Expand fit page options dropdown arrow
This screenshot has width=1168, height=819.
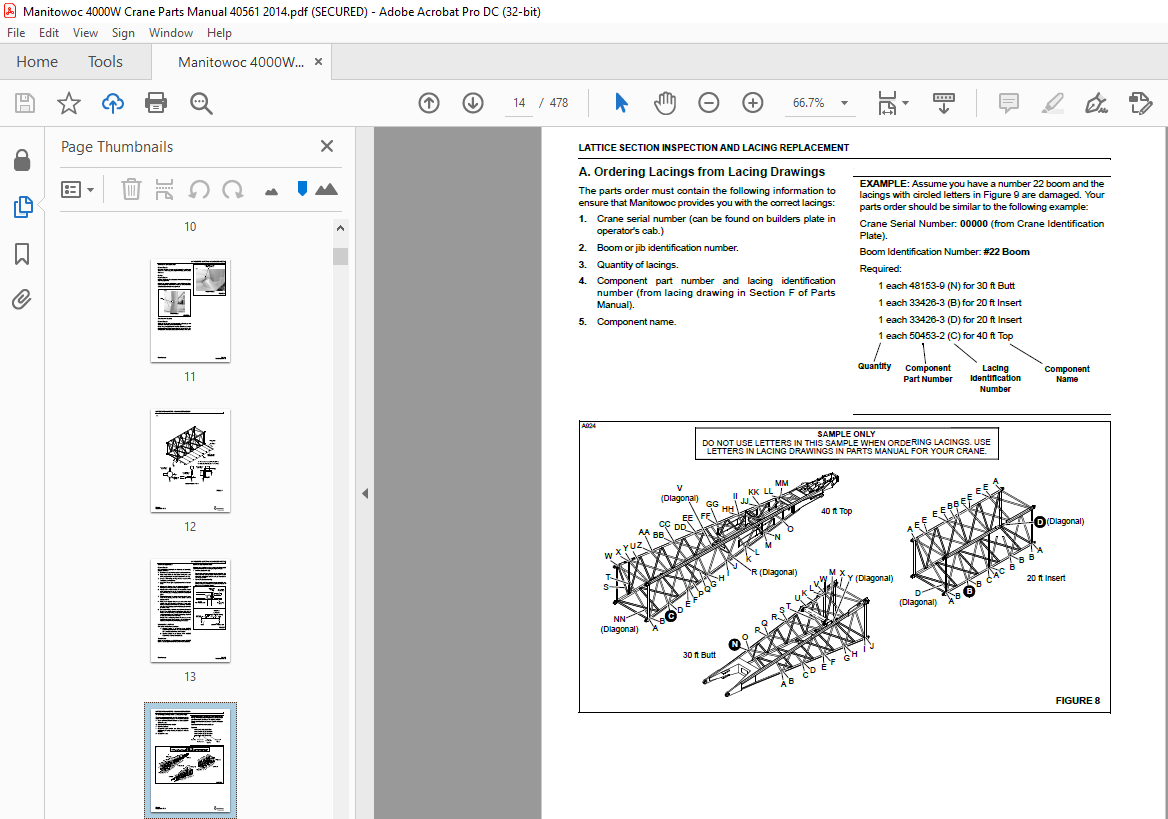[906, 103]
